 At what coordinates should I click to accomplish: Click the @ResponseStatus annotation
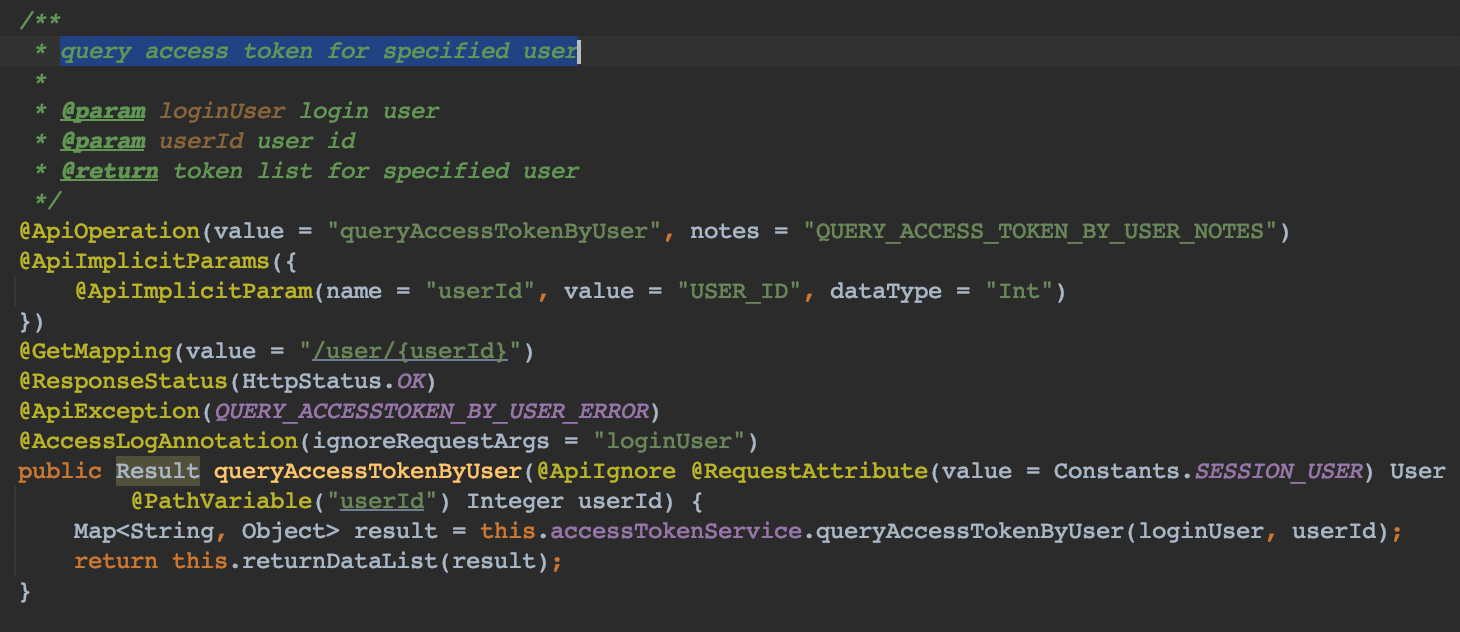click(123, 381)
